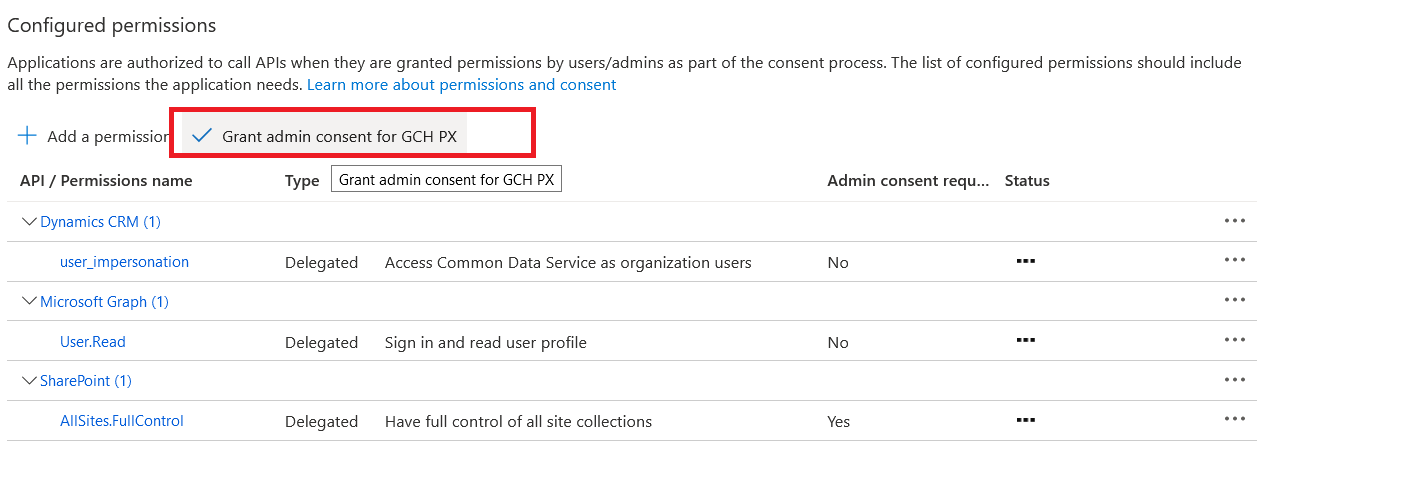Open ellipsis menu for user_impersonation row

point(1235,261)
